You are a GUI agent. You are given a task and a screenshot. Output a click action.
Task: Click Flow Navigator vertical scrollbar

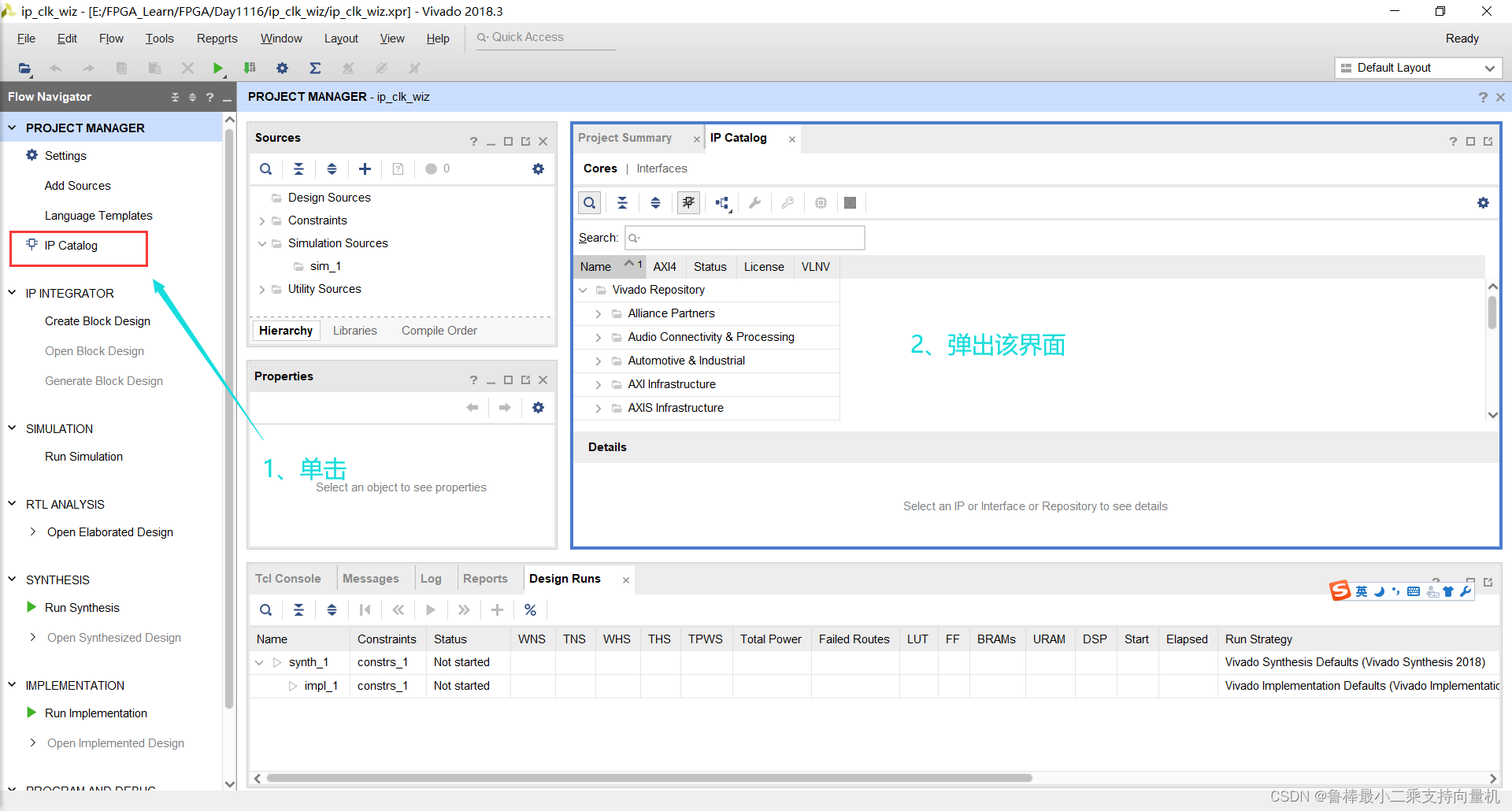click(230, 417)
